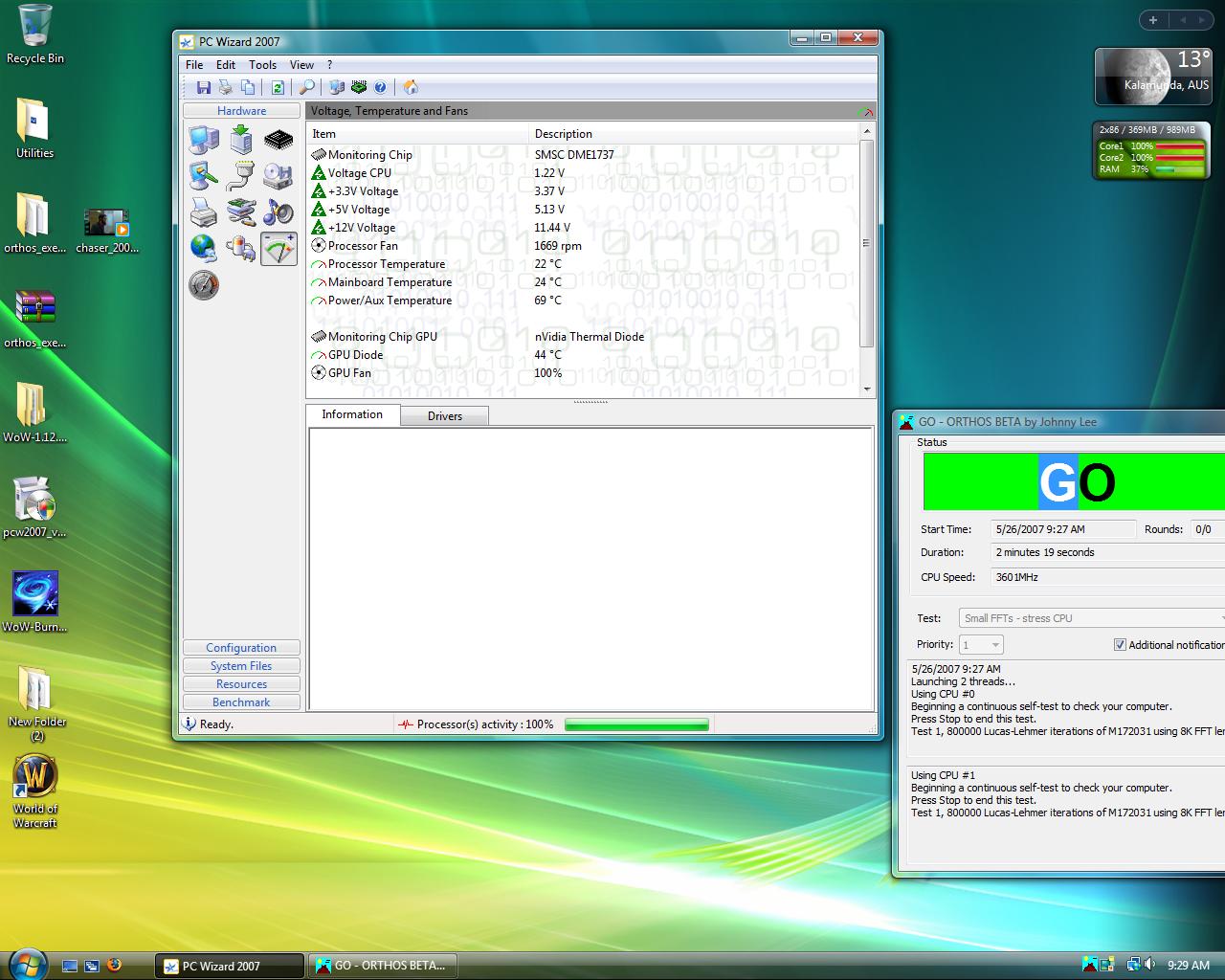Click the sensor list vertical scrollbar
The height and width of the screenshot is (980, 1225).
[867, 259]
